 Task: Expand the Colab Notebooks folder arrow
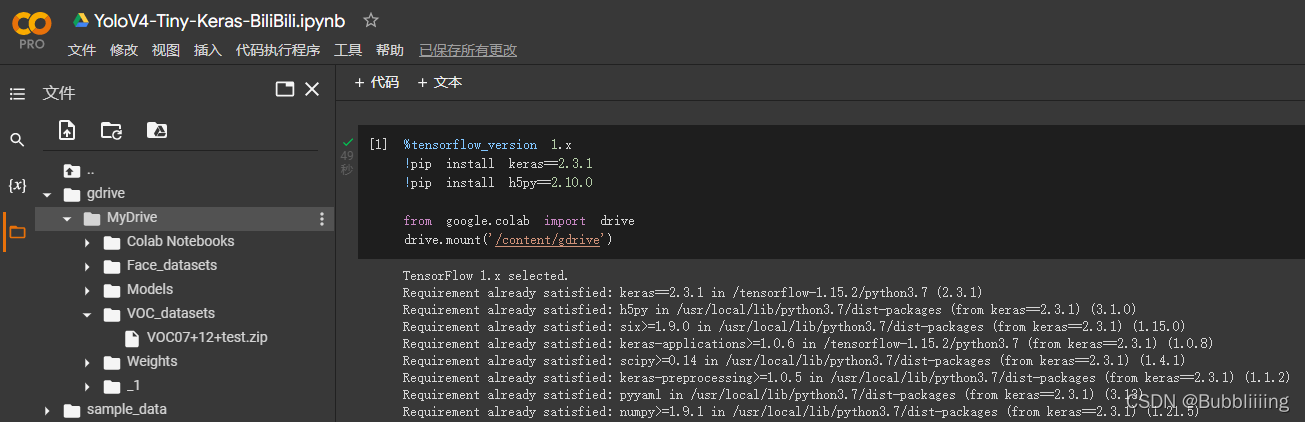(x=87, y=242)
